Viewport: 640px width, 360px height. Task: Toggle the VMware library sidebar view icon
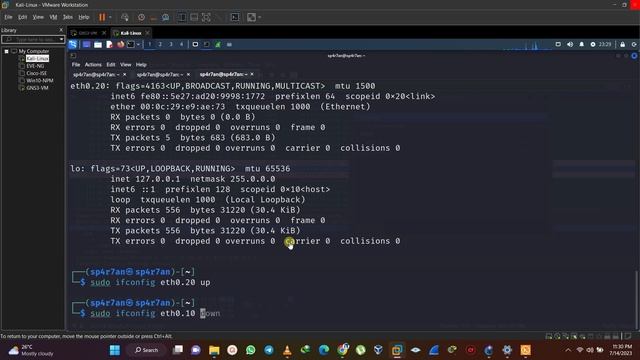click(x=182, y=17)
